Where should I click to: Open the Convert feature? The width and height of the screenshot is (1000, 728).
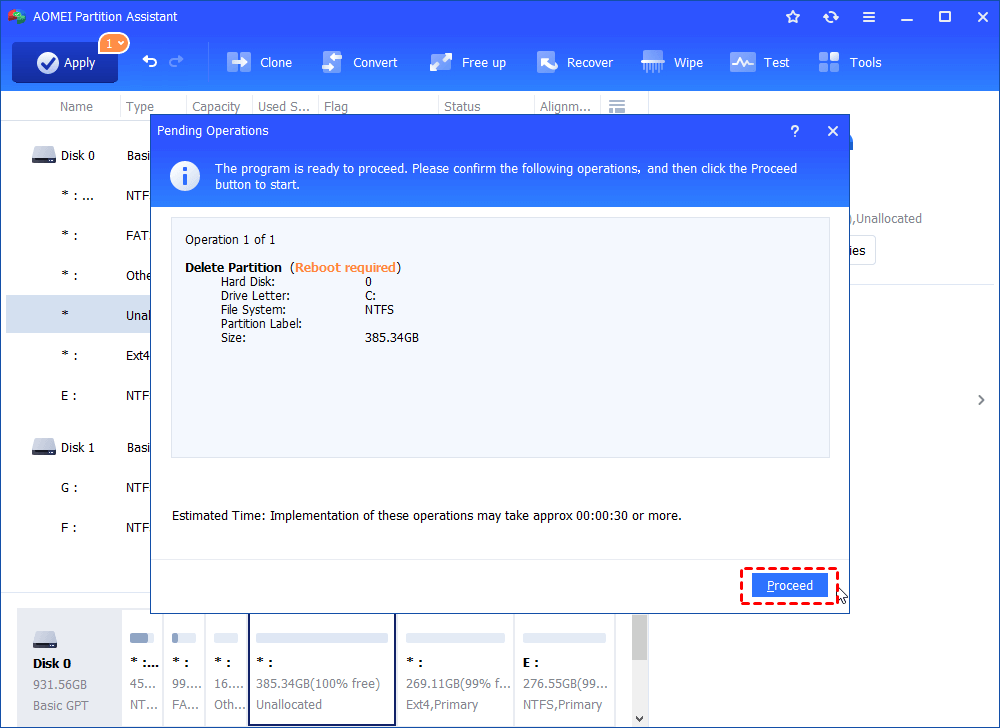coord(360,62)
